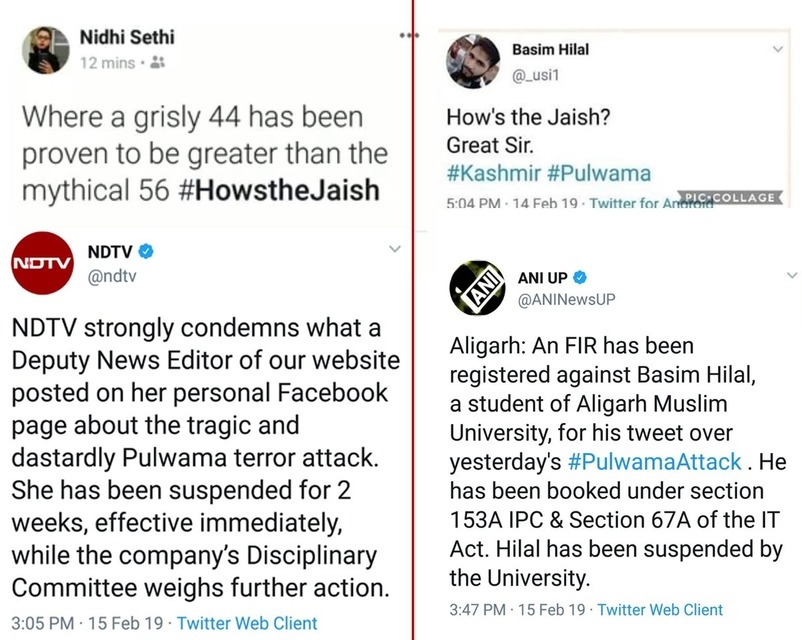Screen dimensions: 802x640
Task: Click Twitter Web Client link under NDTV tweet
Action: (x=247, y=623)
